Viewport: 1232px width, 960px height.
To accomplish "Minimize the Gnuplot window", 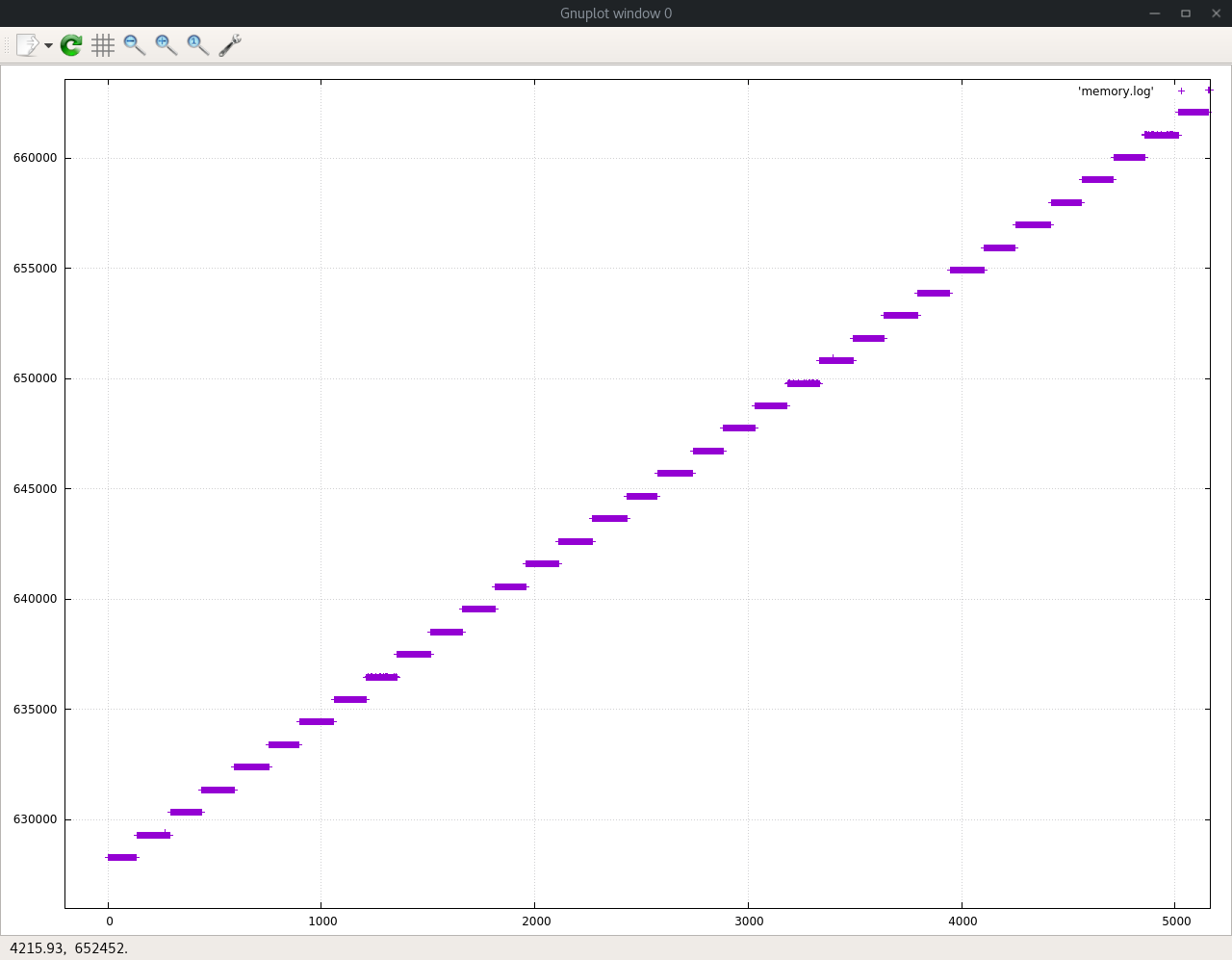I will pyautogui.click(x=1154, y=13).
